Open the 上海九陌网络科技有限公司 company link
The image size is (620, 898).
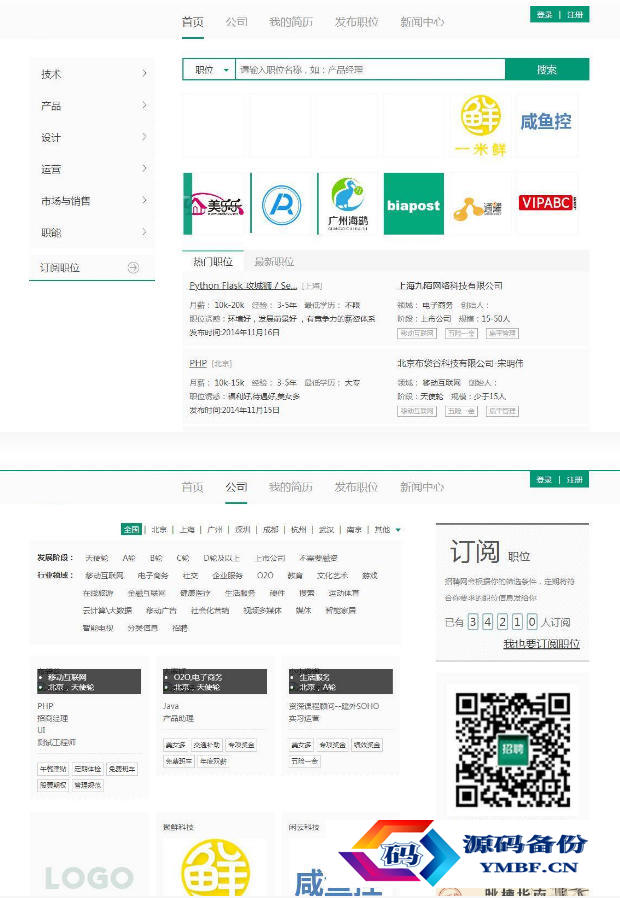[450, 285]
